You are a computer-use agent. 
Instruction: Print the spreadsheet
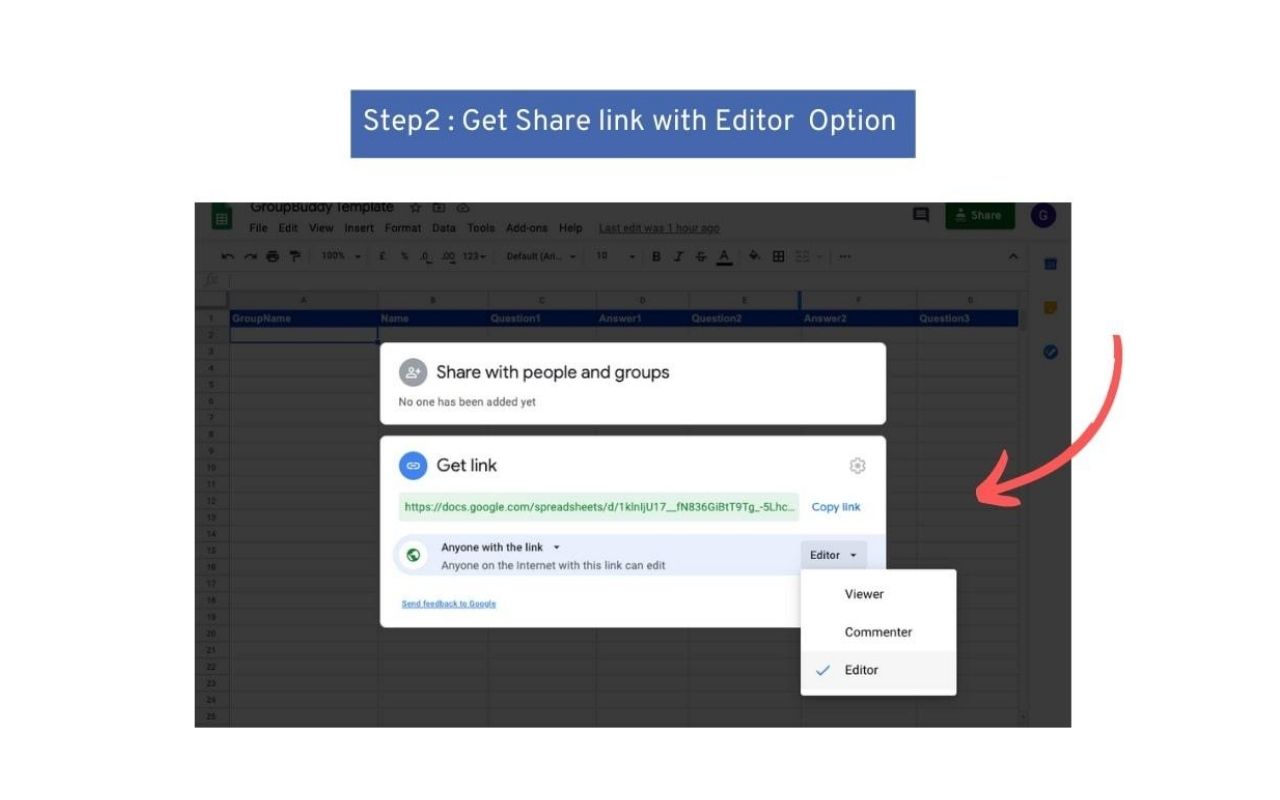(x=272, y=256)
